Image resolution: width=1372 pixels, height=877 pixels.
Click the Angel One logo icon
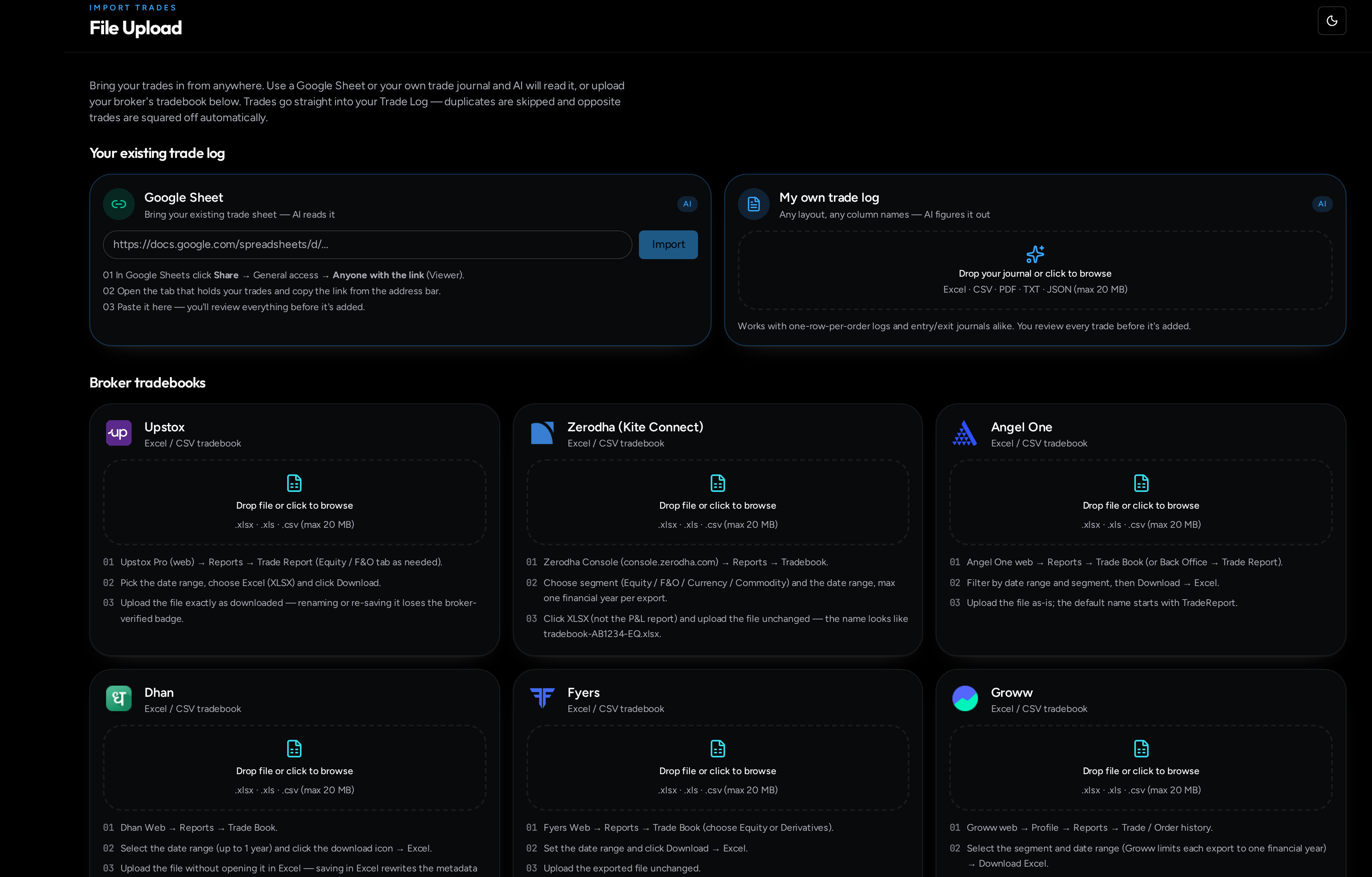[965, 433]
